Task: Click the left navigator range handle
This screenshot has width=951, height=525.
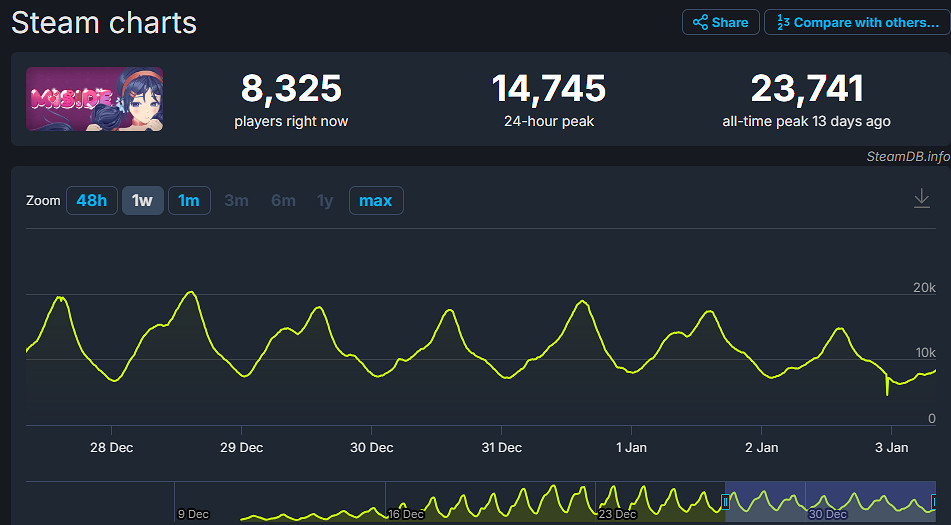Action: click(725, 500)
